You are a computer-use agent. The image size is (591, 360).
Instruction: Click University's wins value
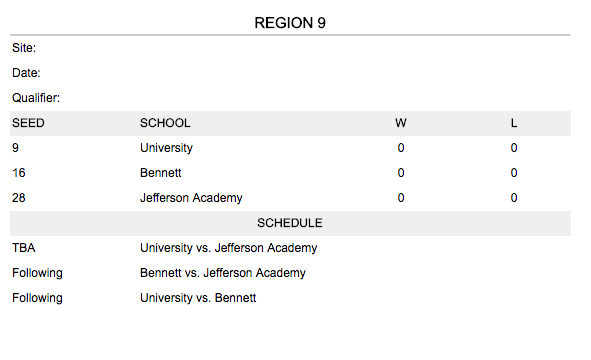click(401, 148)
